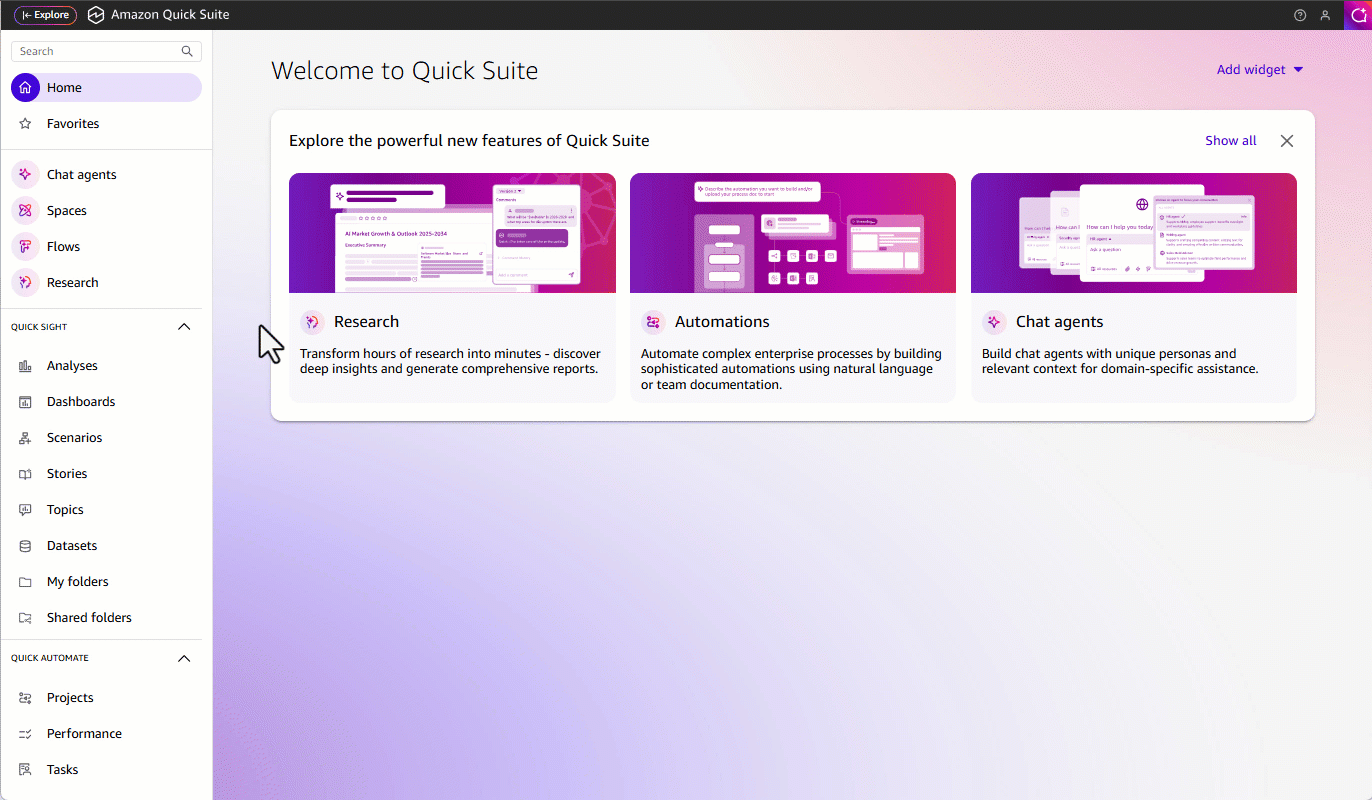The width and height of the screenshot is (1372, 800).
Task: Click the Show all link
Action: [x=1230, y=141]
